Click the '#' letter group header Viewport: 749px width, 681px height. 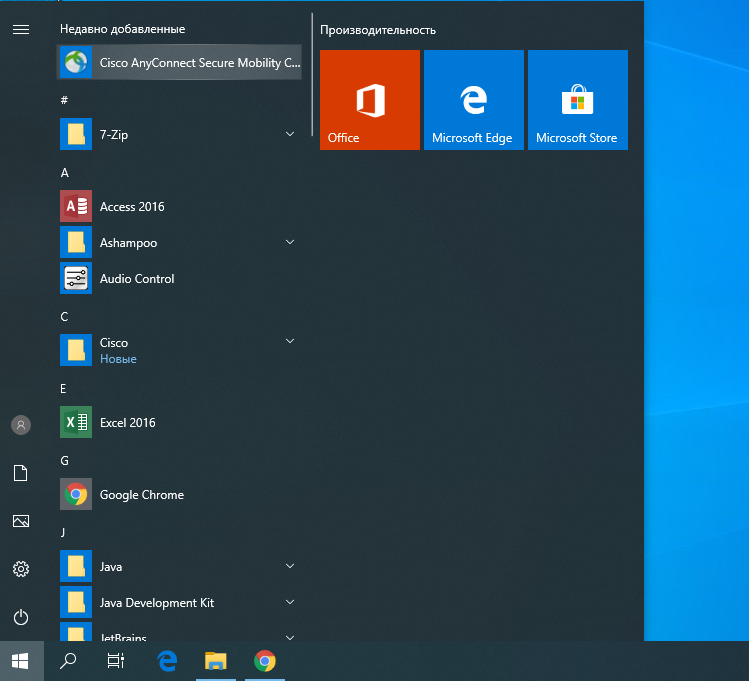(64, 100)
